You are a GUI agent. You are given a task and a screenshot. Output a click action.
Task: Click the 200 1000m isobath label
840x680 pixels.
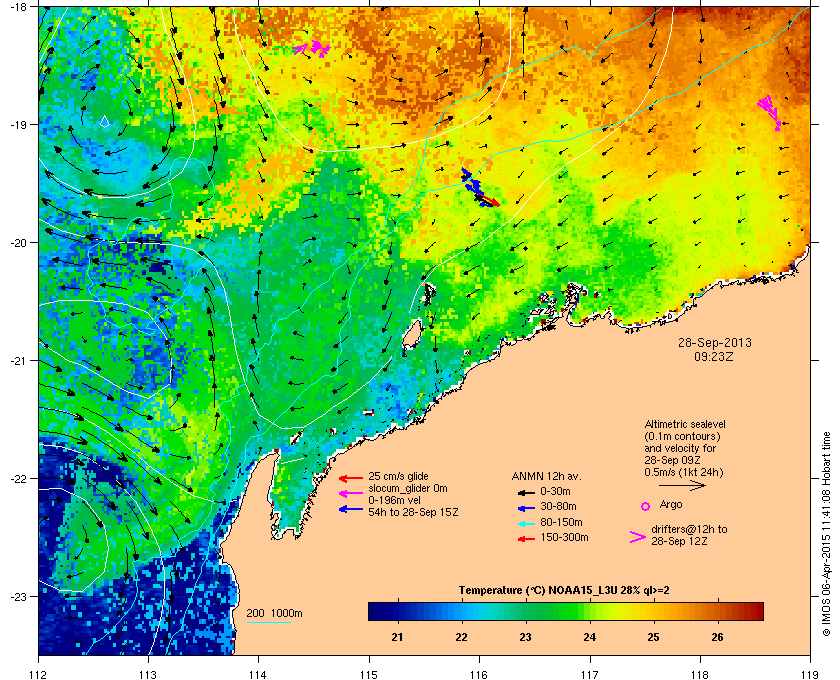274,614
